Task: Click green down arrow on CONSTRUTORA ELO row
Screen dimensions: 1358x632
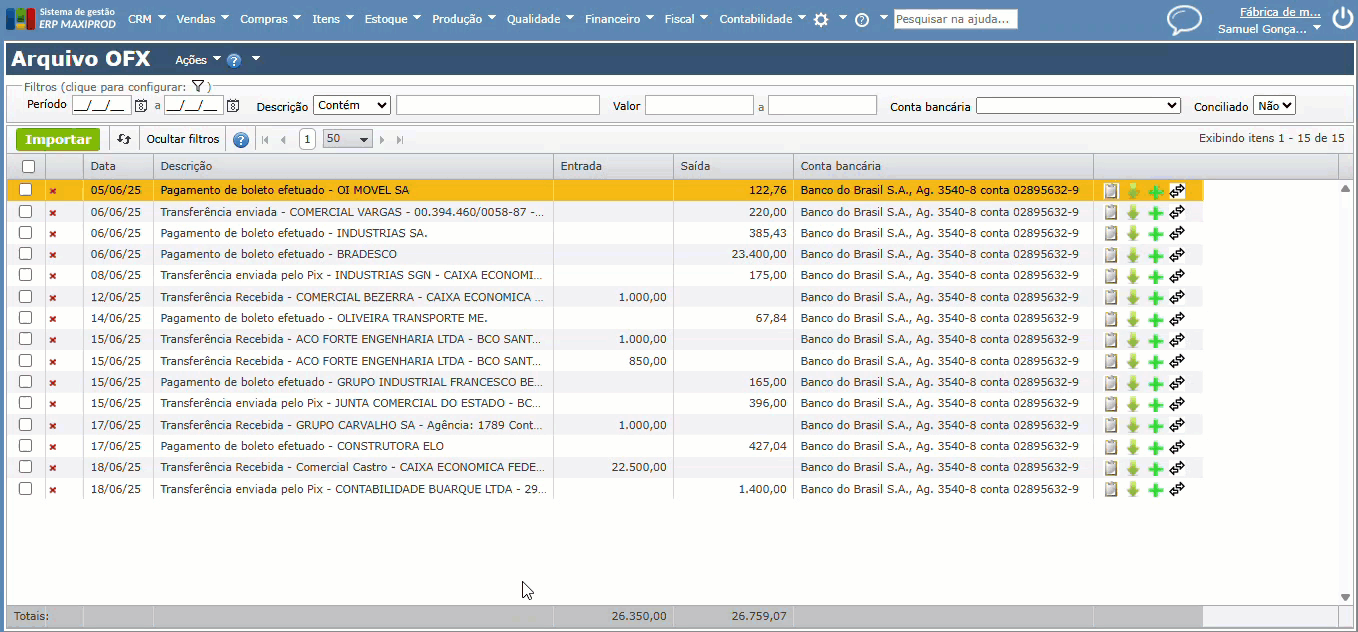Action: coord(1133,447)
